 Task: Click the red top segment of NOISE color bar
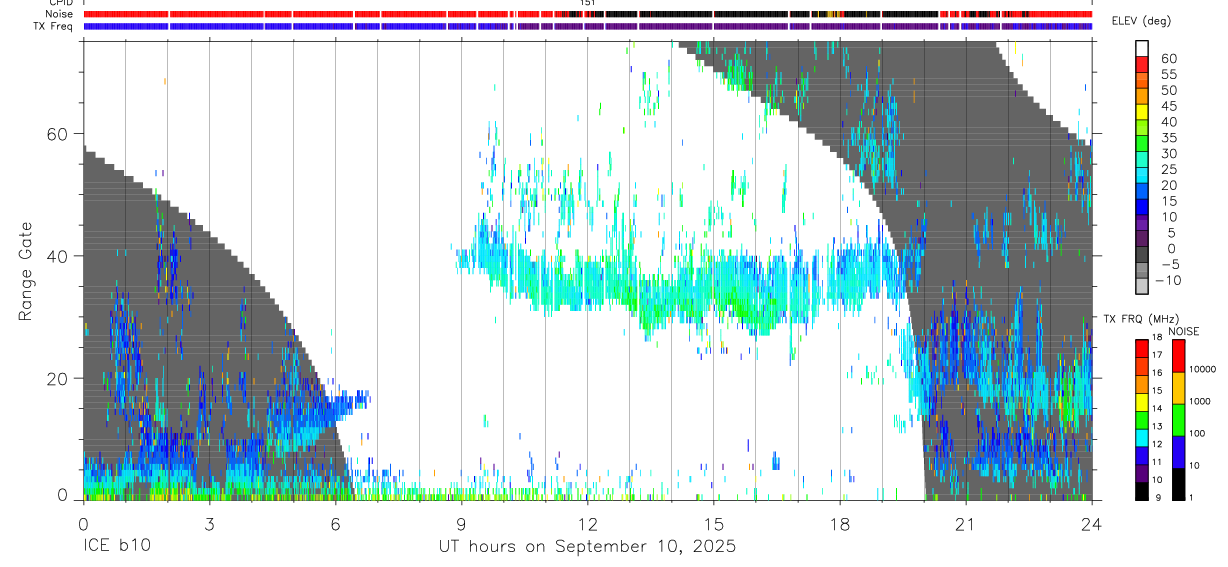[1178, 356]
